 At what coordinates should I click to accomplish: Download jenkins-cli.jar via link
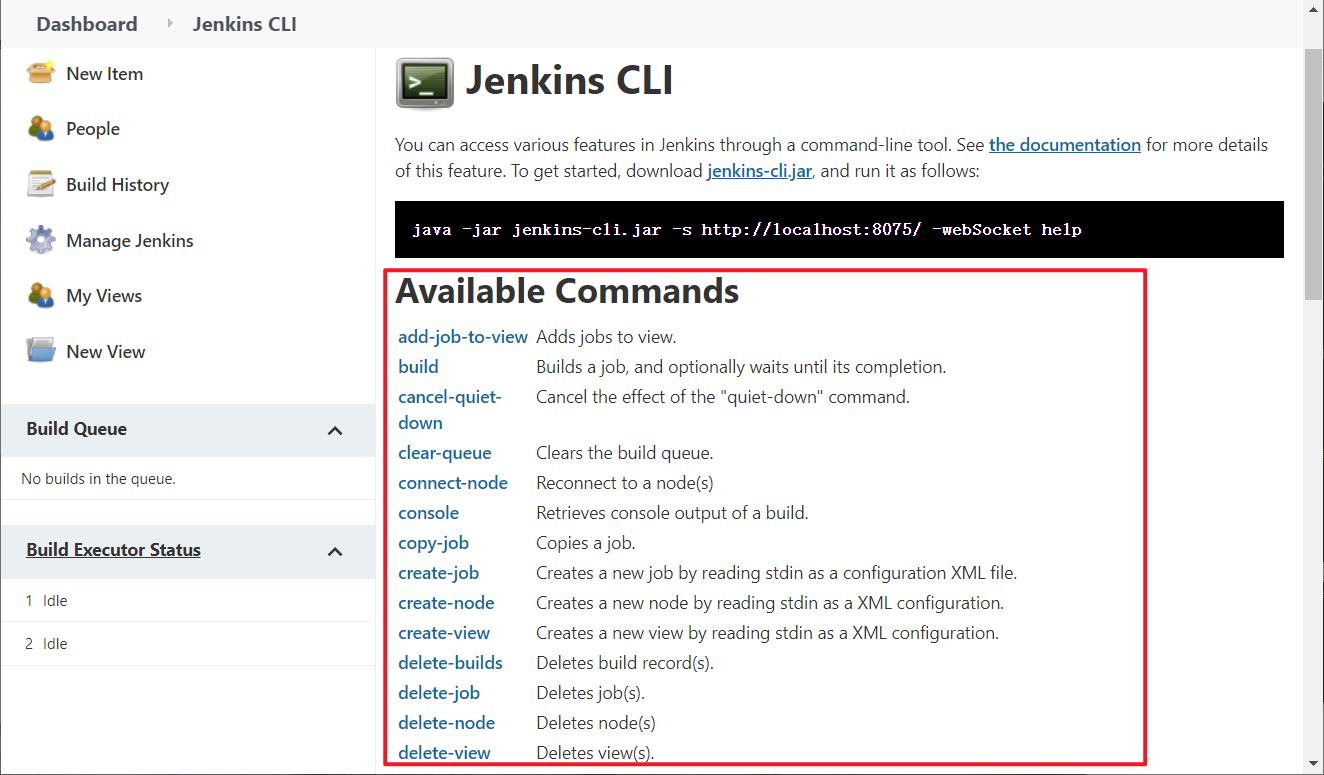click(x=760, y=171)
